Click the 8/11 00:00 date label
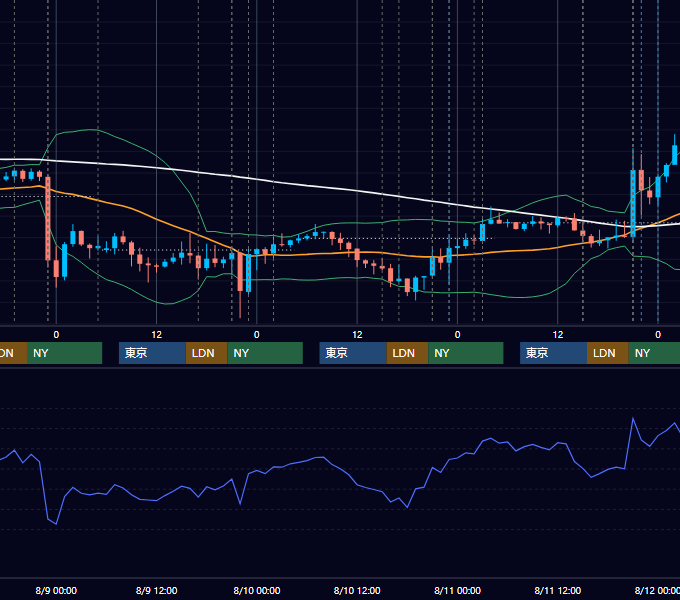 click(x=458, y=590)
